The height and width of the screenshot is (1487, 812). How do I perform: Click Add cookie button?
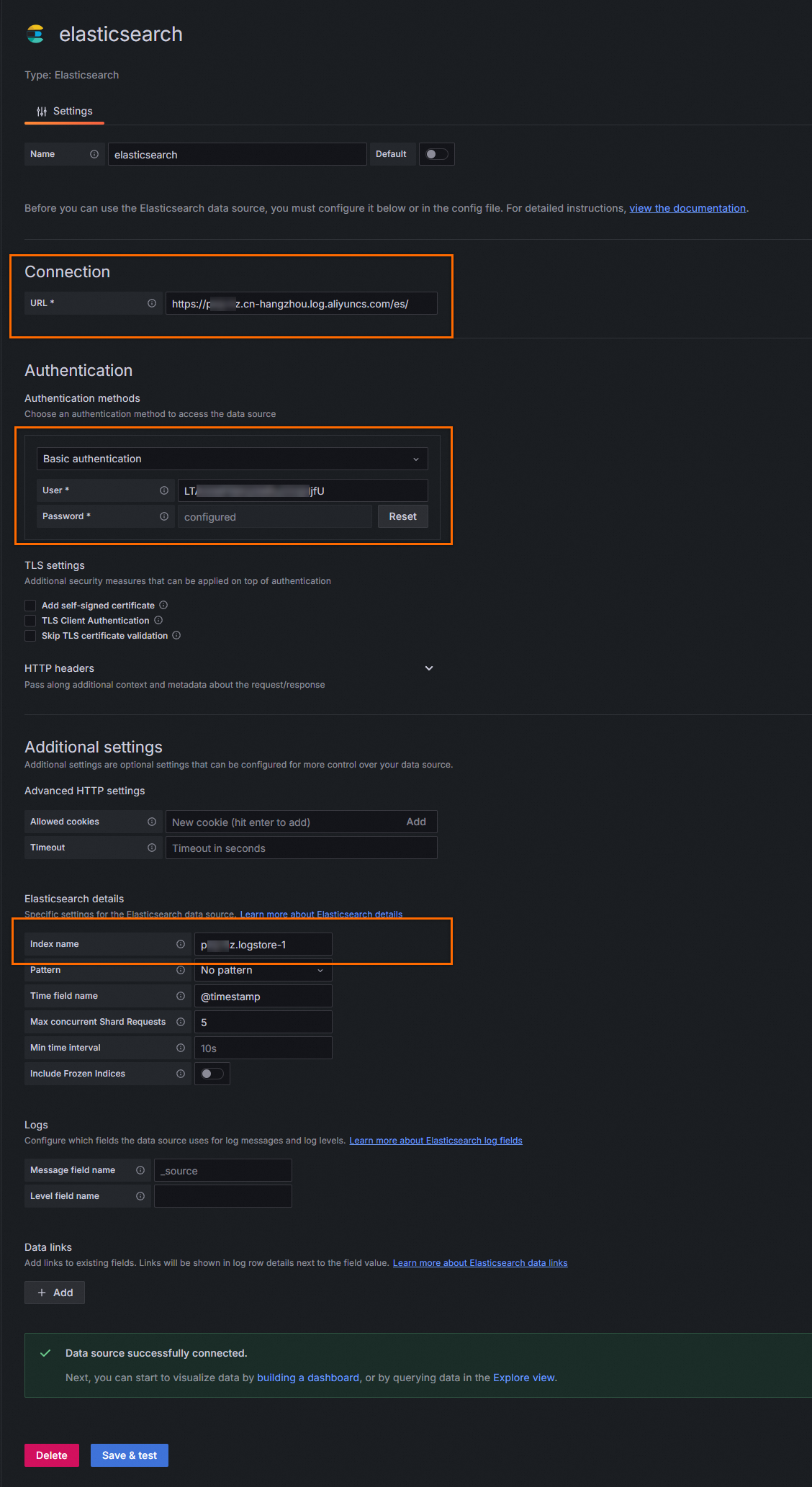pyautogui.click(x=416, y=822)
